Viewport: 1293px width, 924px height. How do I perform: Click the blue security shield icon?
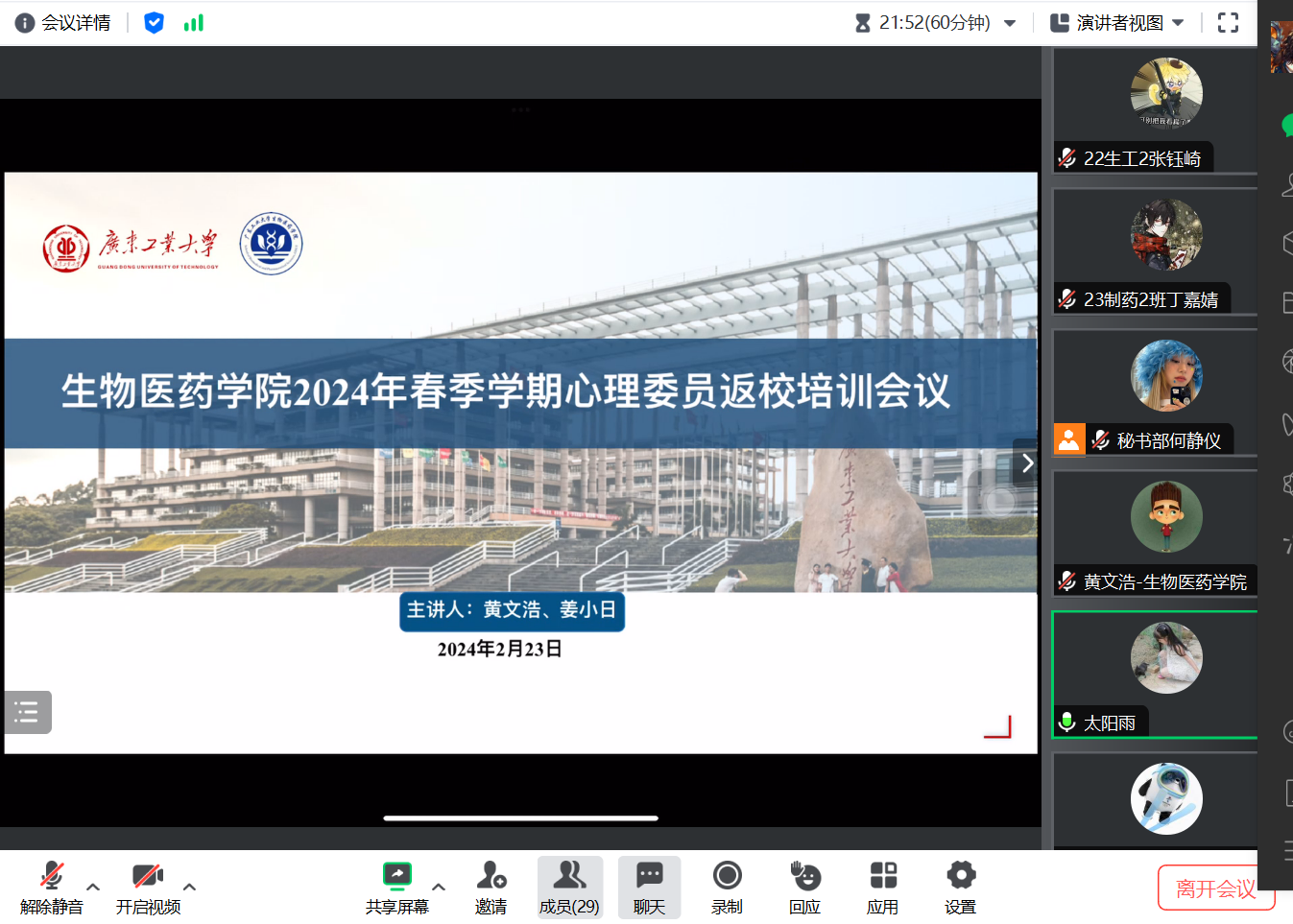point(154,23)
